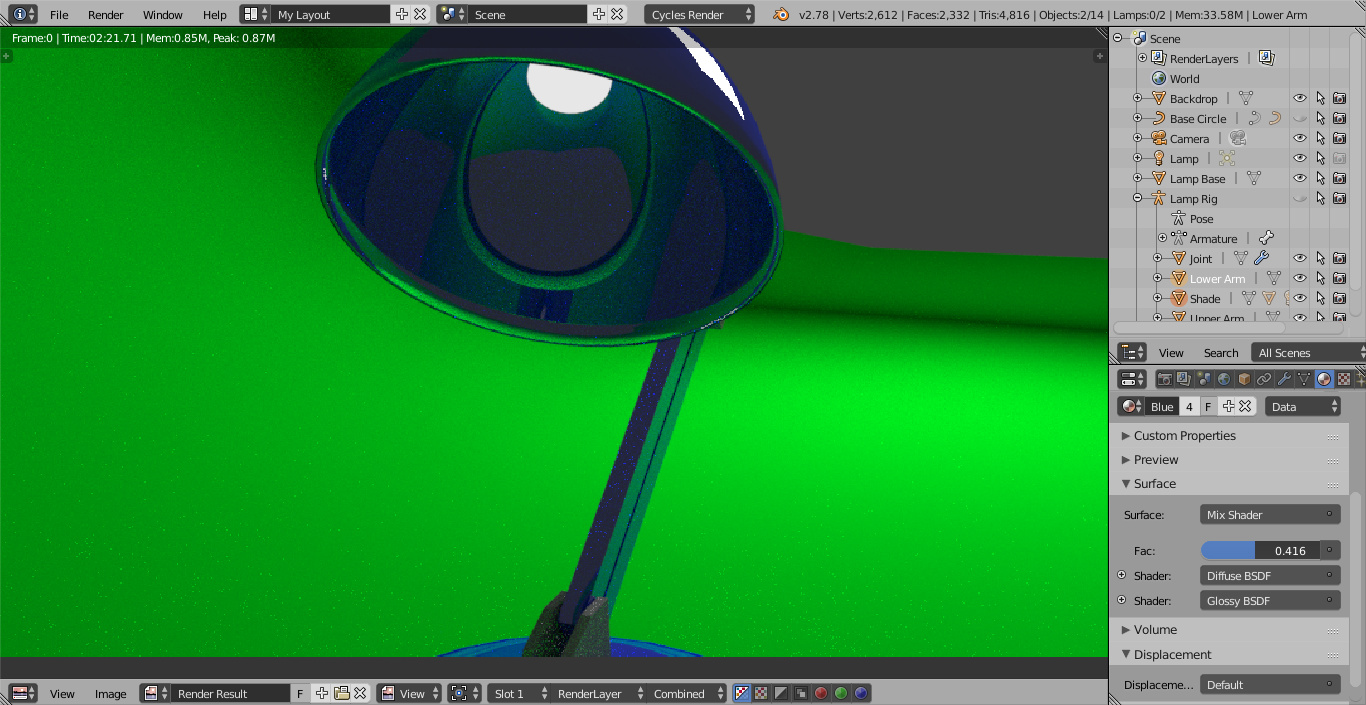Open the Render menu
Image resolution: width=1366 pixels, height=705 pixels.
[x=105, y=15]
